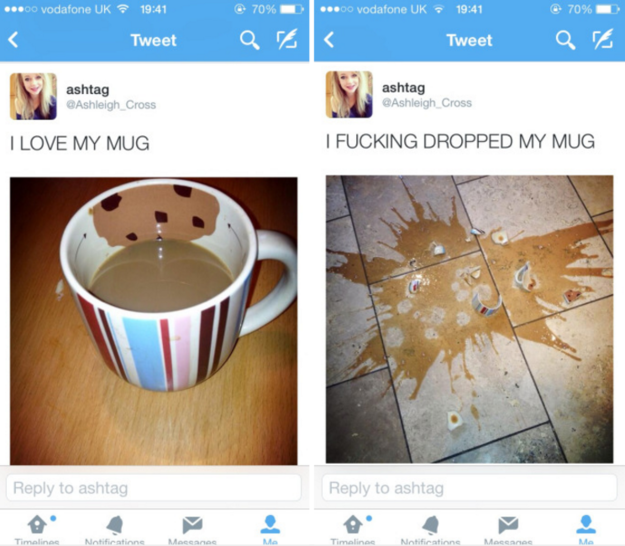Open Notifications tab in right screen
Image resolution: width=625 pixels, height=546 pixels.
430,530
